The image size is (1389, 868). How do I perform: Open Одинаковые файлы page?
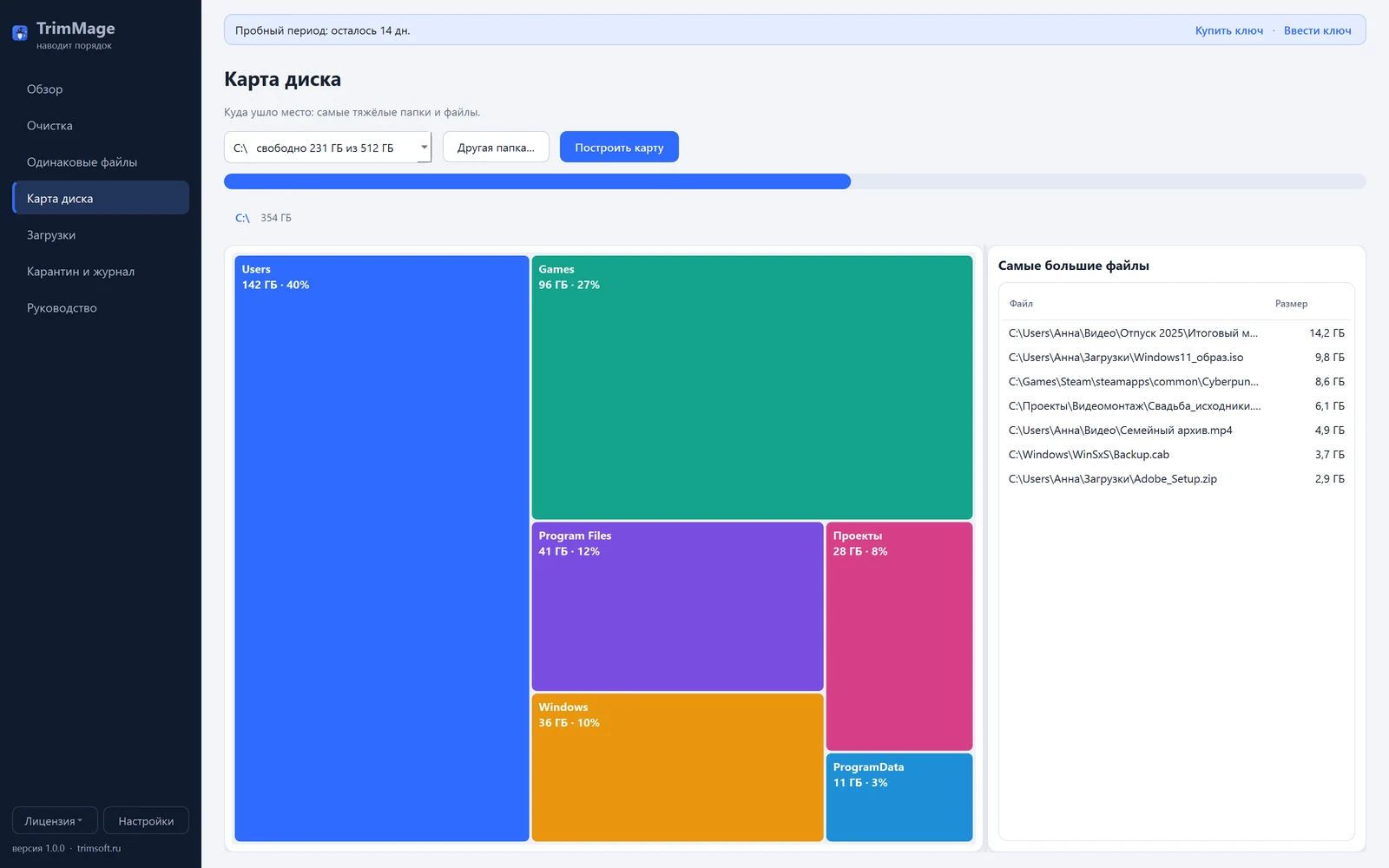(x=101, y=162)
